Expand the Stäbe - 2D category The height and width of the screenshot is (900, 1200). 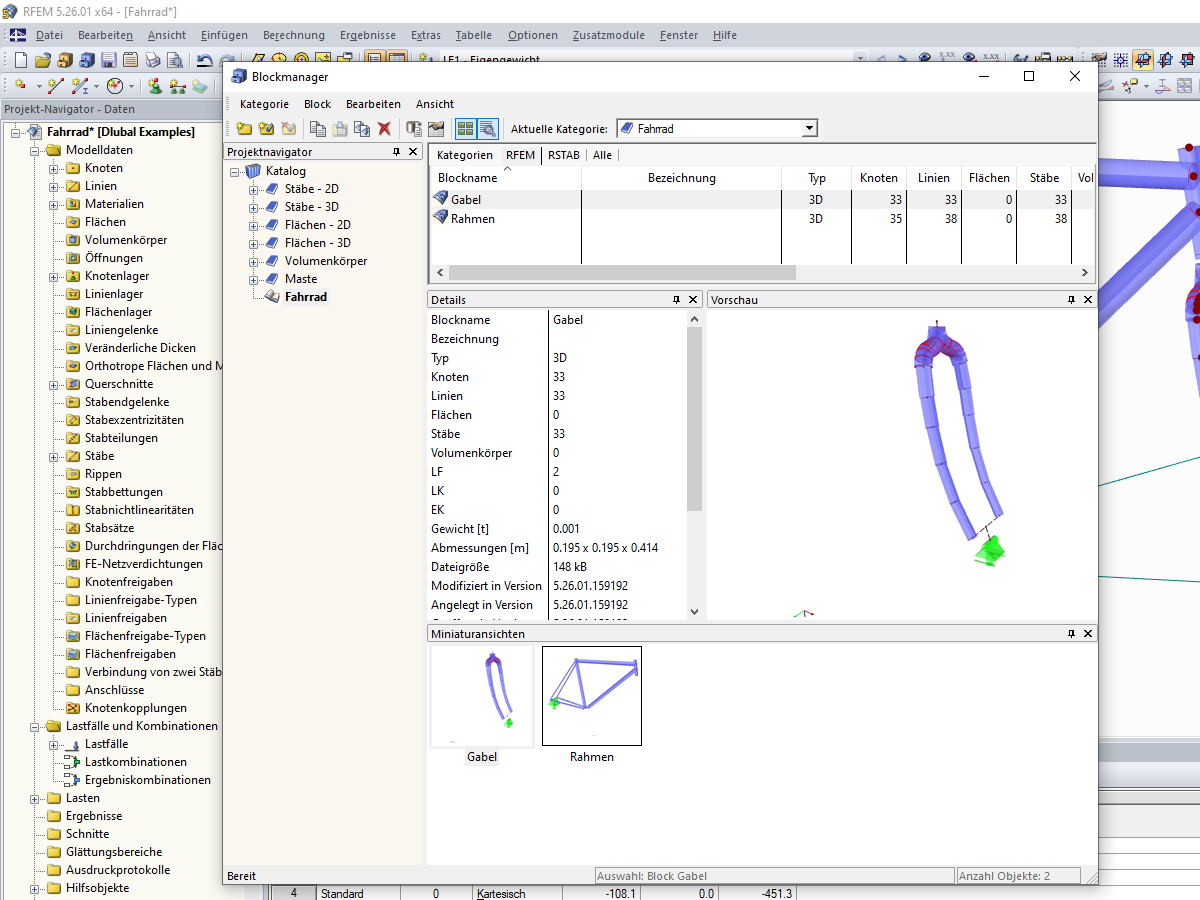pyautogui.click(x=254, y=189)
